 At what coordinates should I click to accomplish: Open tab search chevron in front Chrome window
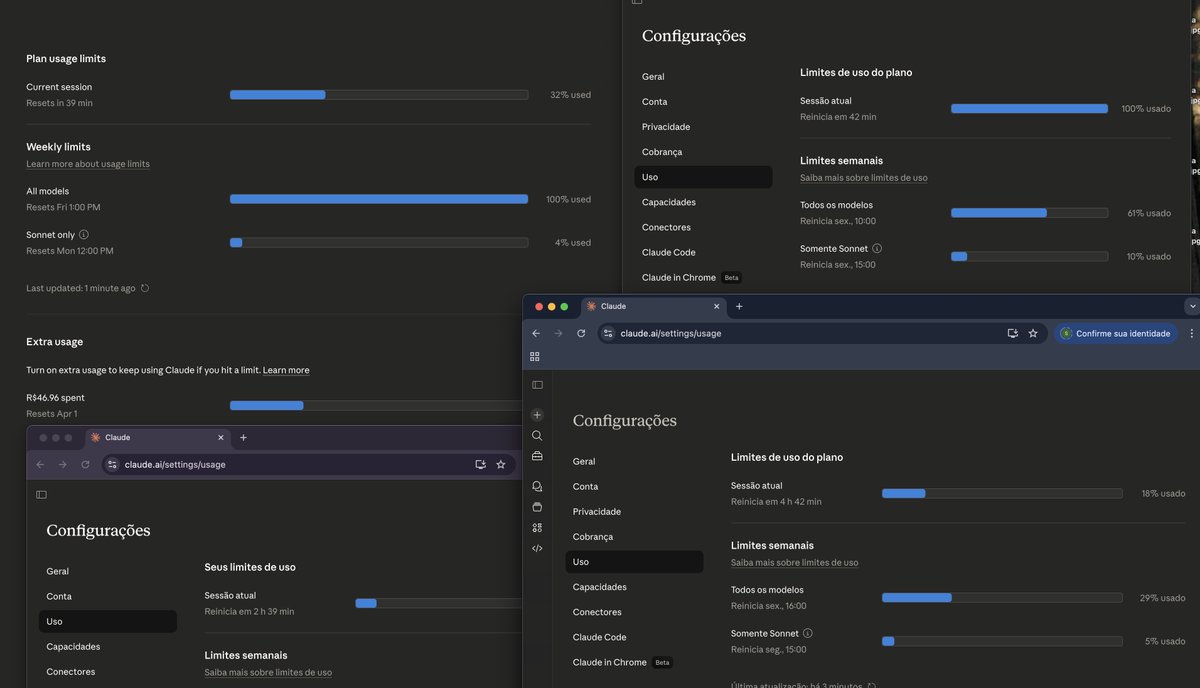(1192, 306)
